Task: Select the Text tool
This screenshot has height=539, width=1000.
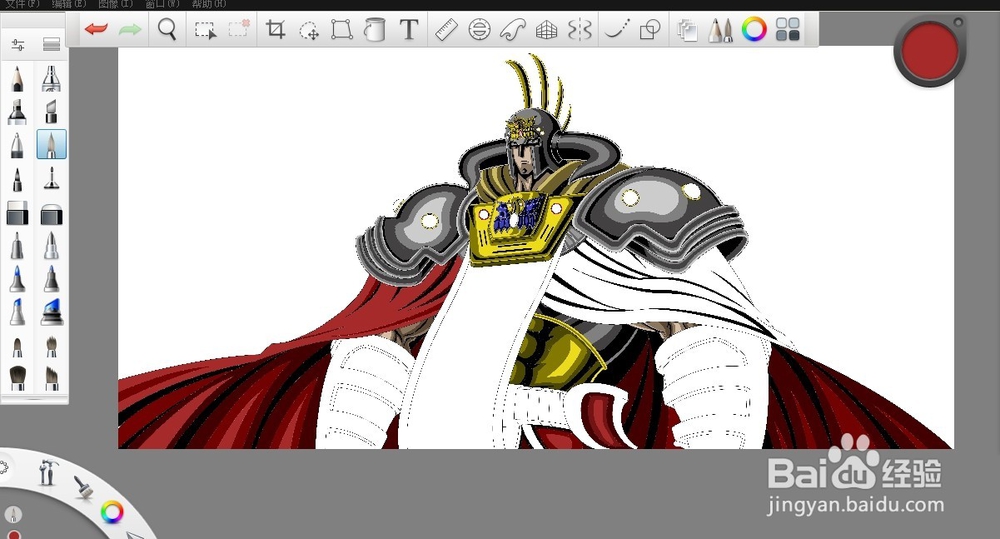Action: pos(409,29)
